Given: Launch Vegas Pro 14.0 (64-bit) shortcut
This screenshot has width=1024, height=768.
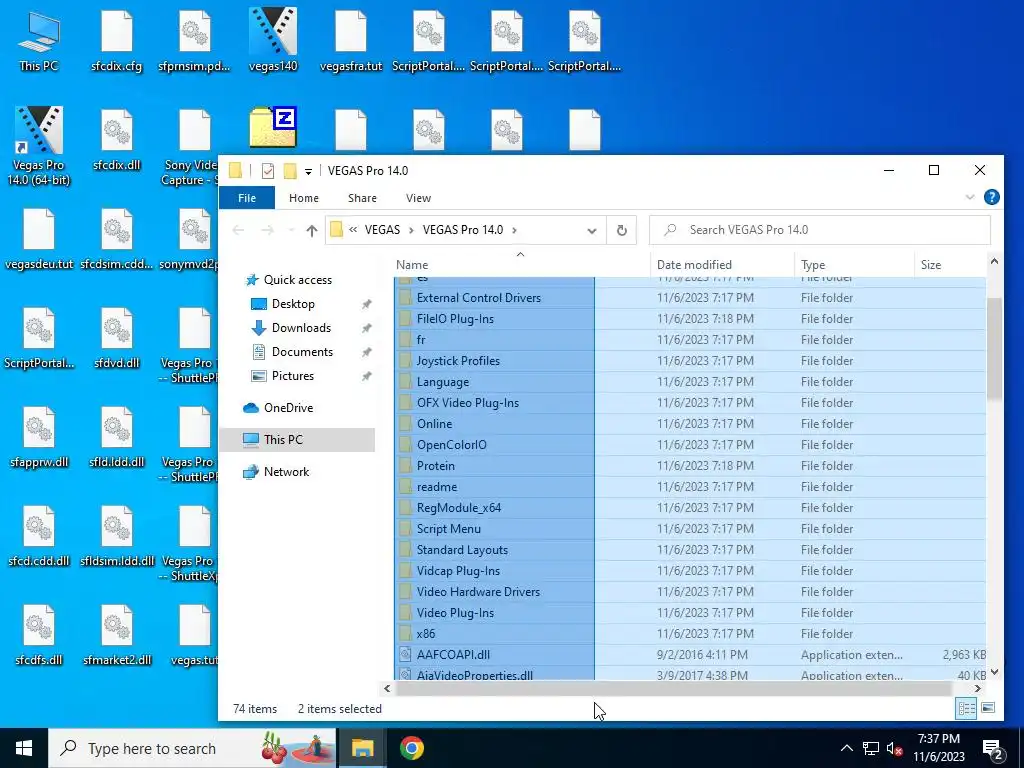Looking at the screenshot, I should pos(39,146).
